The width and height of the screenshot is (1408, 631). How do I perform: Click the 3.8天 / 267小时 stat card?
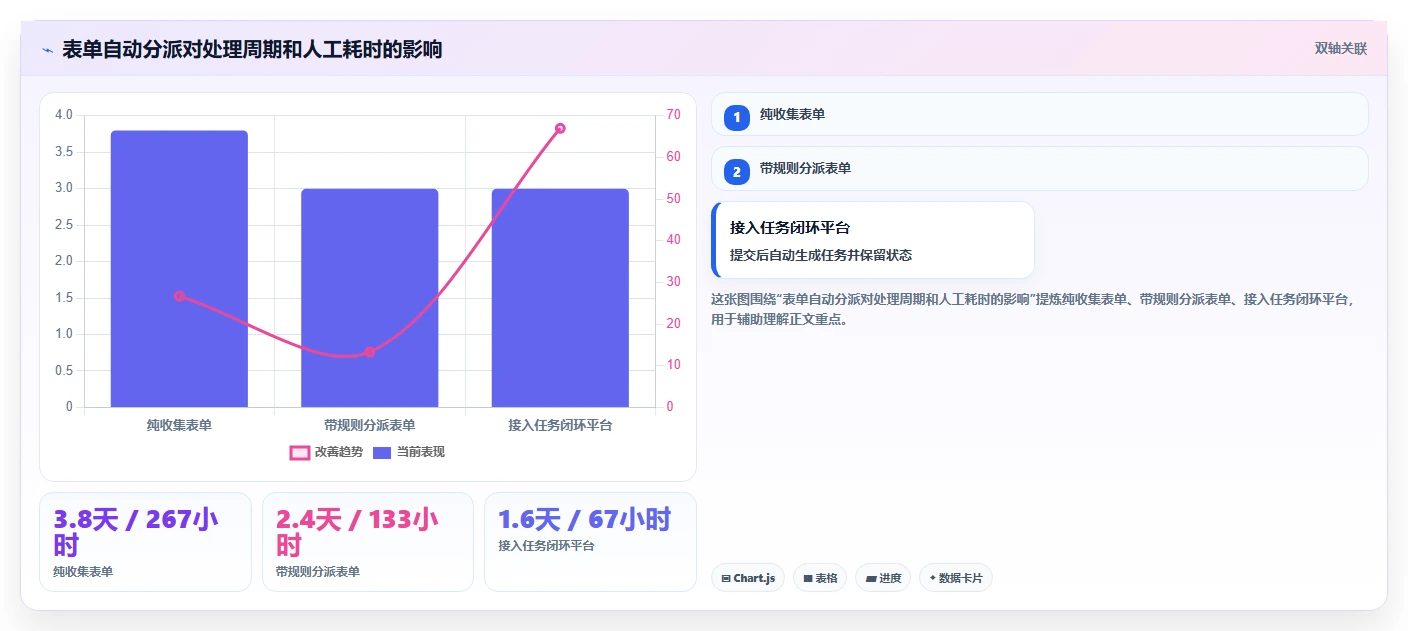(x=145, y=542)
